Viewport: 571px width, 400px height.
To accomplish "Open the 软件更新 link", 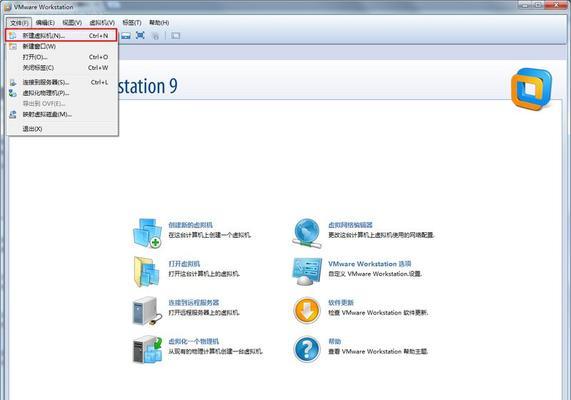I will (341, 302).
